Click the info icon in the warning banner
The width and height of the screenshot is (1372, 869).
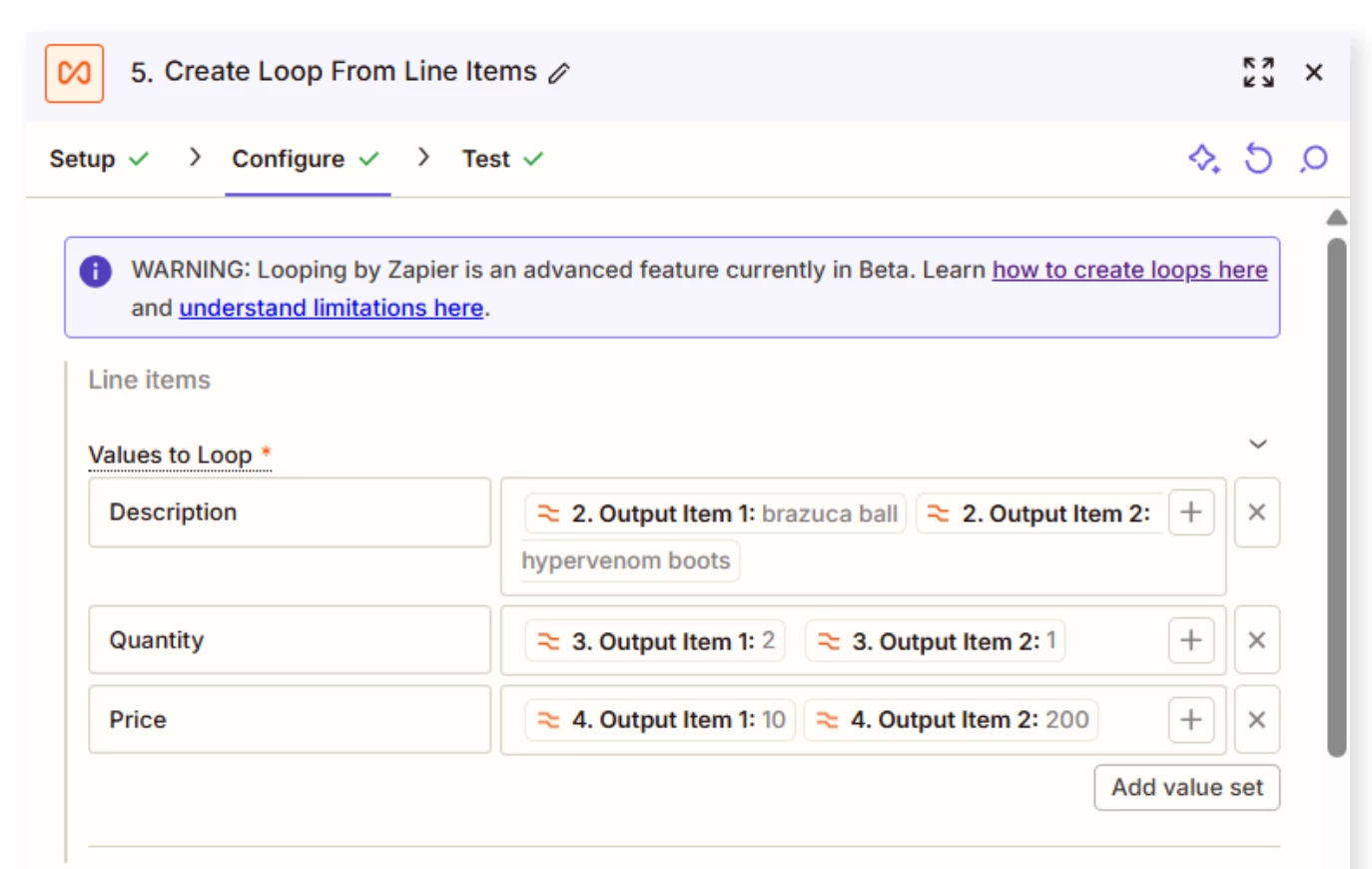(x=96, y=271)
